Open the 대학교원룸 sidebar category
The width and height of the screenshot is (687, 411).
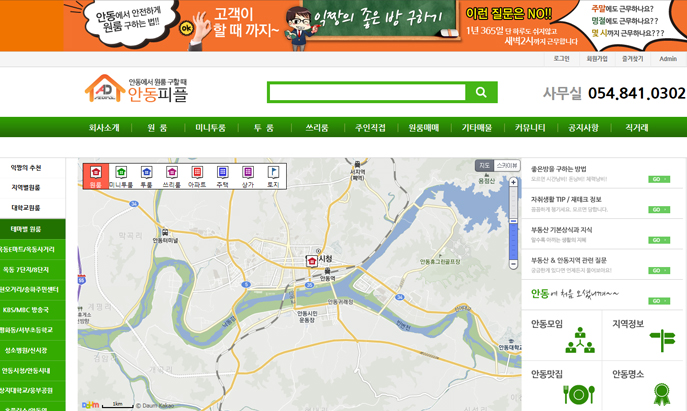tap(26, 208)
